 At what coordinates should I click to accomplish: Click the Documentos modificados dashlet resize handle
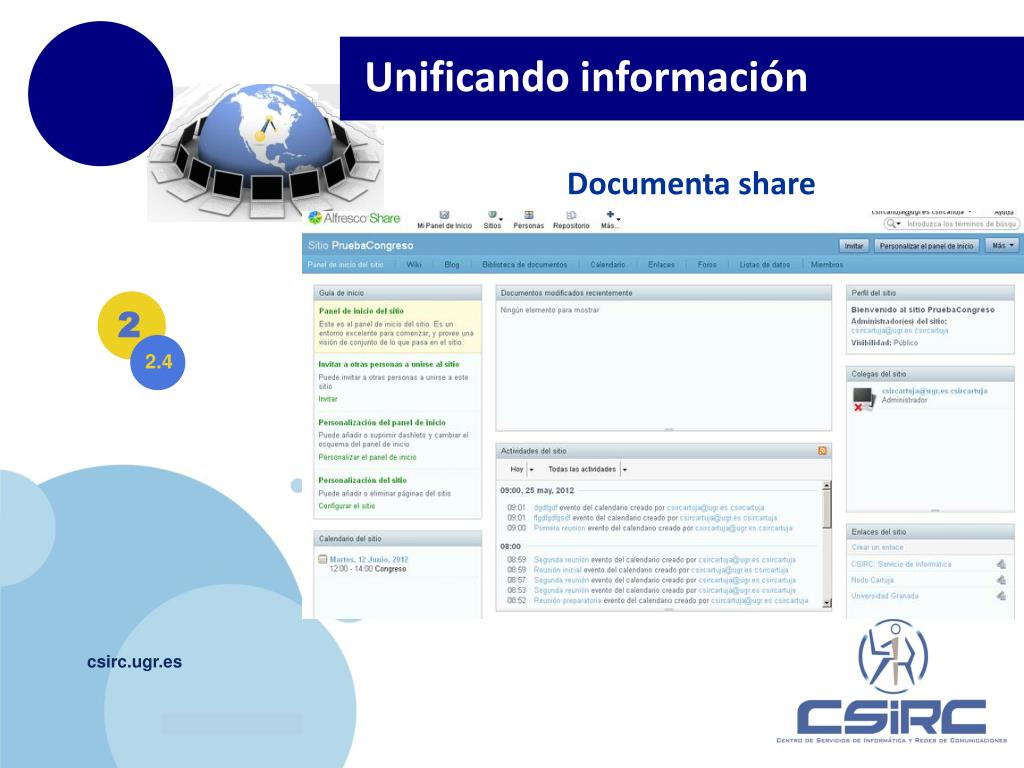[669, 429]
